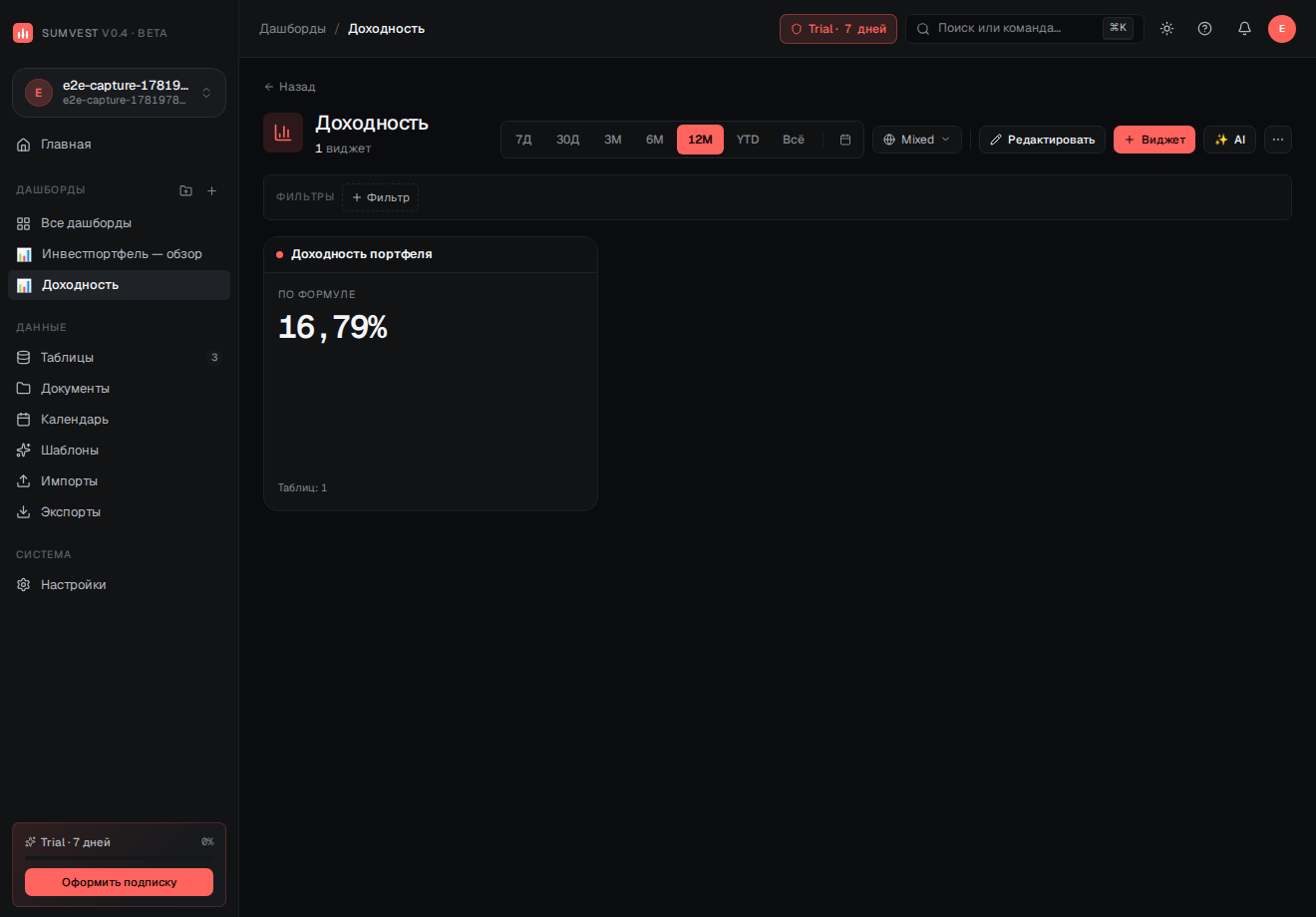The width and height of the screenshot is (1316, 917).
Task: Click new folder icon in Dashboards section
Action: click(185, 190)
